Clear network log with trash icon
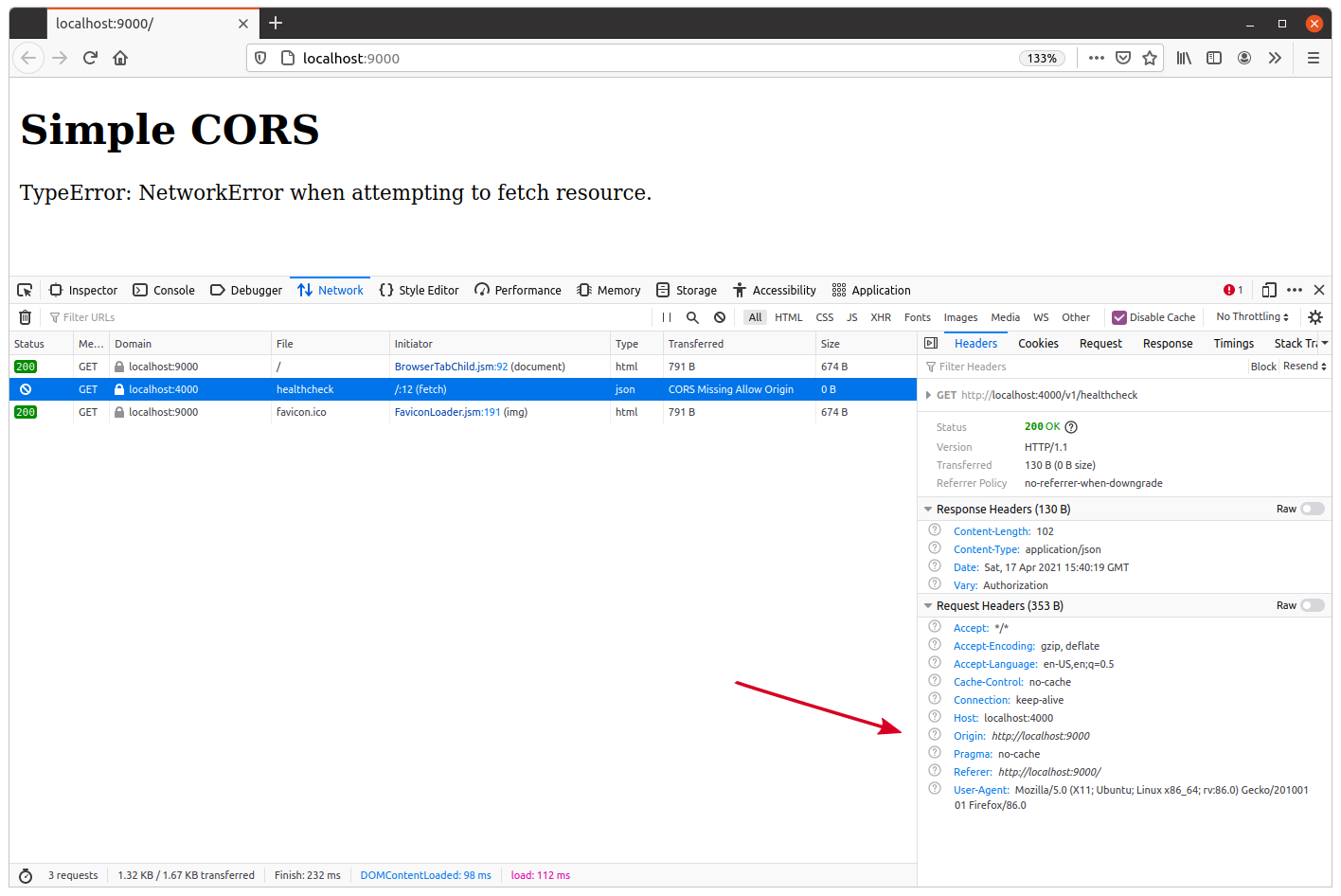Screen dimensions: 1341x896 point(26,317)
